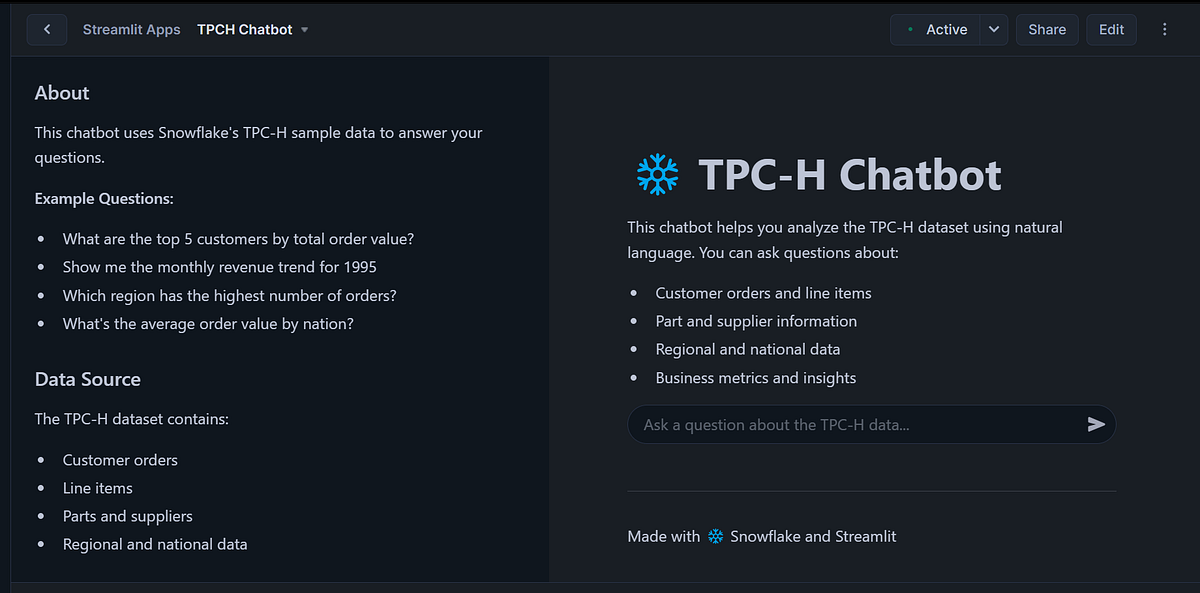Open the TPCH Chatbot app switcher dropdown
This screenshot has width=1200, height=593.
tap(303, 29)
